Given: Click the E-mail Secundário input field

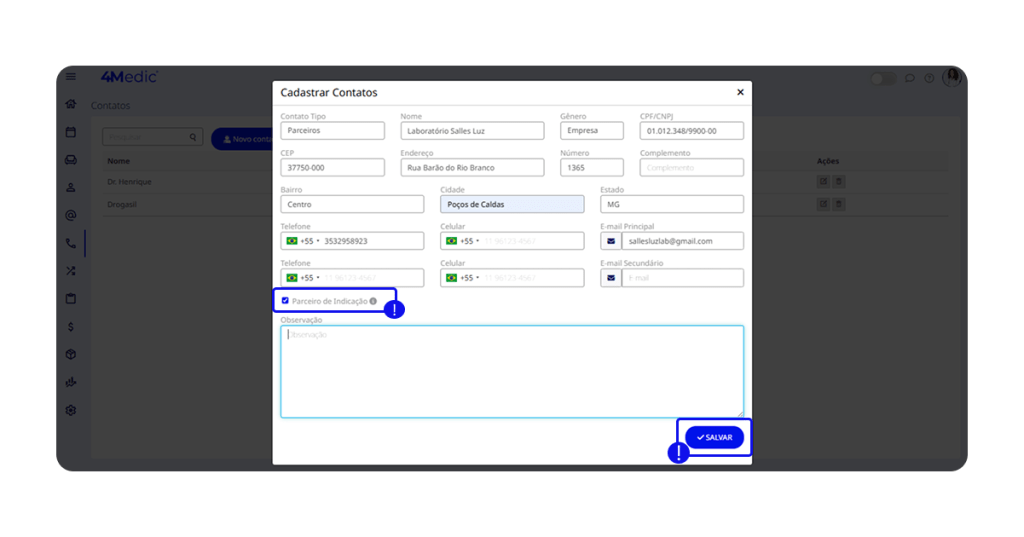Looking at the screenshot, I should tap(682, 278).
